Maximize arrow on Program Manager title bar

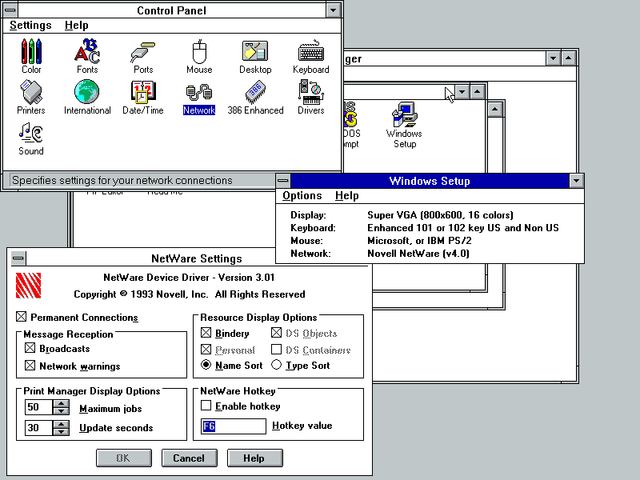point(569,58)
